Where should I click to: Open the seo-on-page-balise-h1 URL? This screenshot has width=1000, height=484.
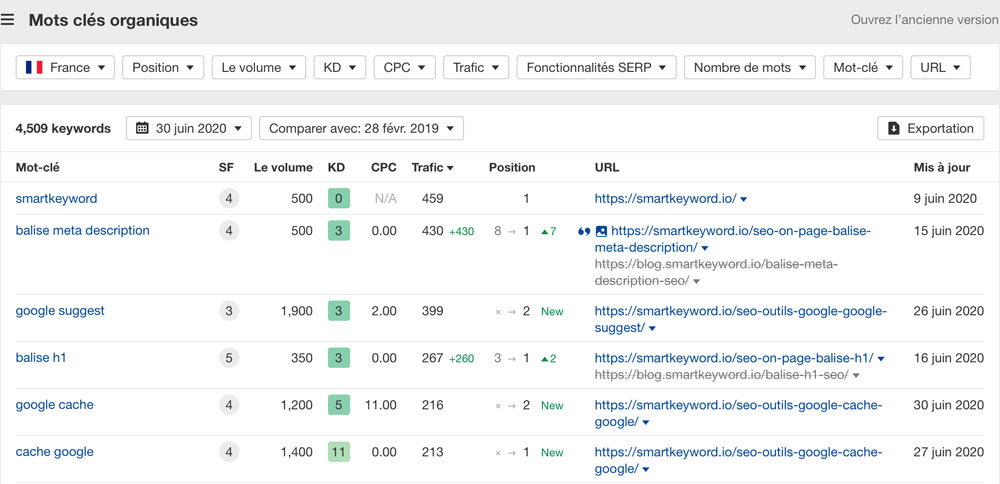pyautogui.click(x=734, y=358)
